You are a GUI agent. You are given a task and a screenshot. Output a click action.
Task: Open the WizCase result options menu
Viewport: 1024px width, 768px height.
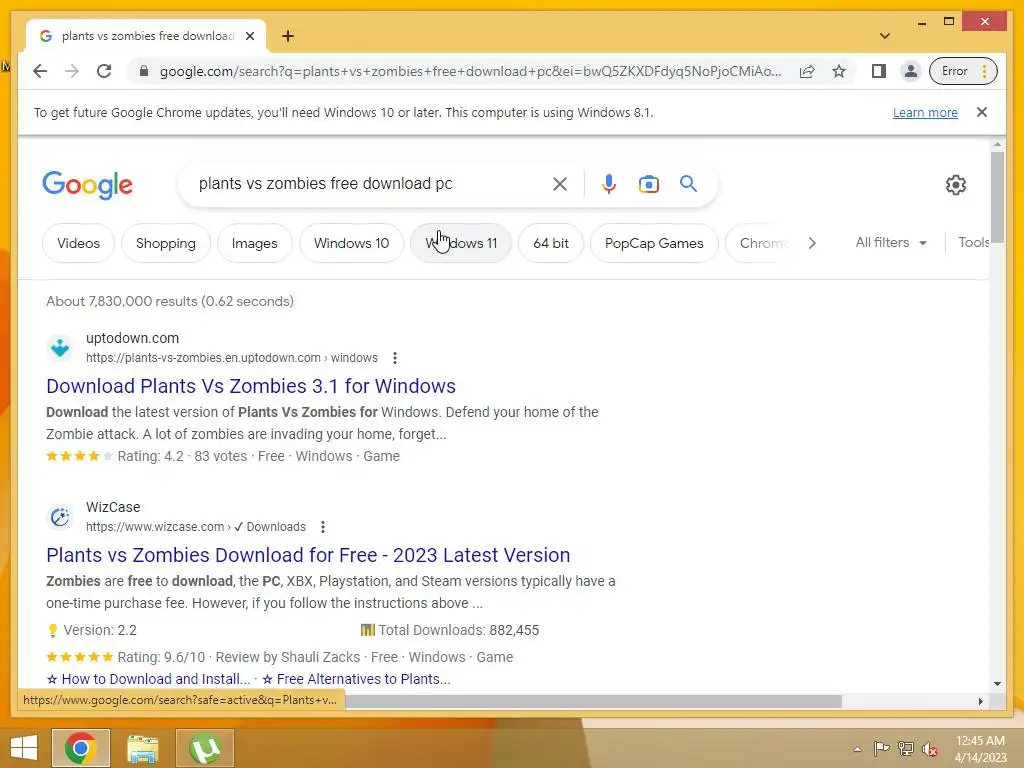click(323, 527)
